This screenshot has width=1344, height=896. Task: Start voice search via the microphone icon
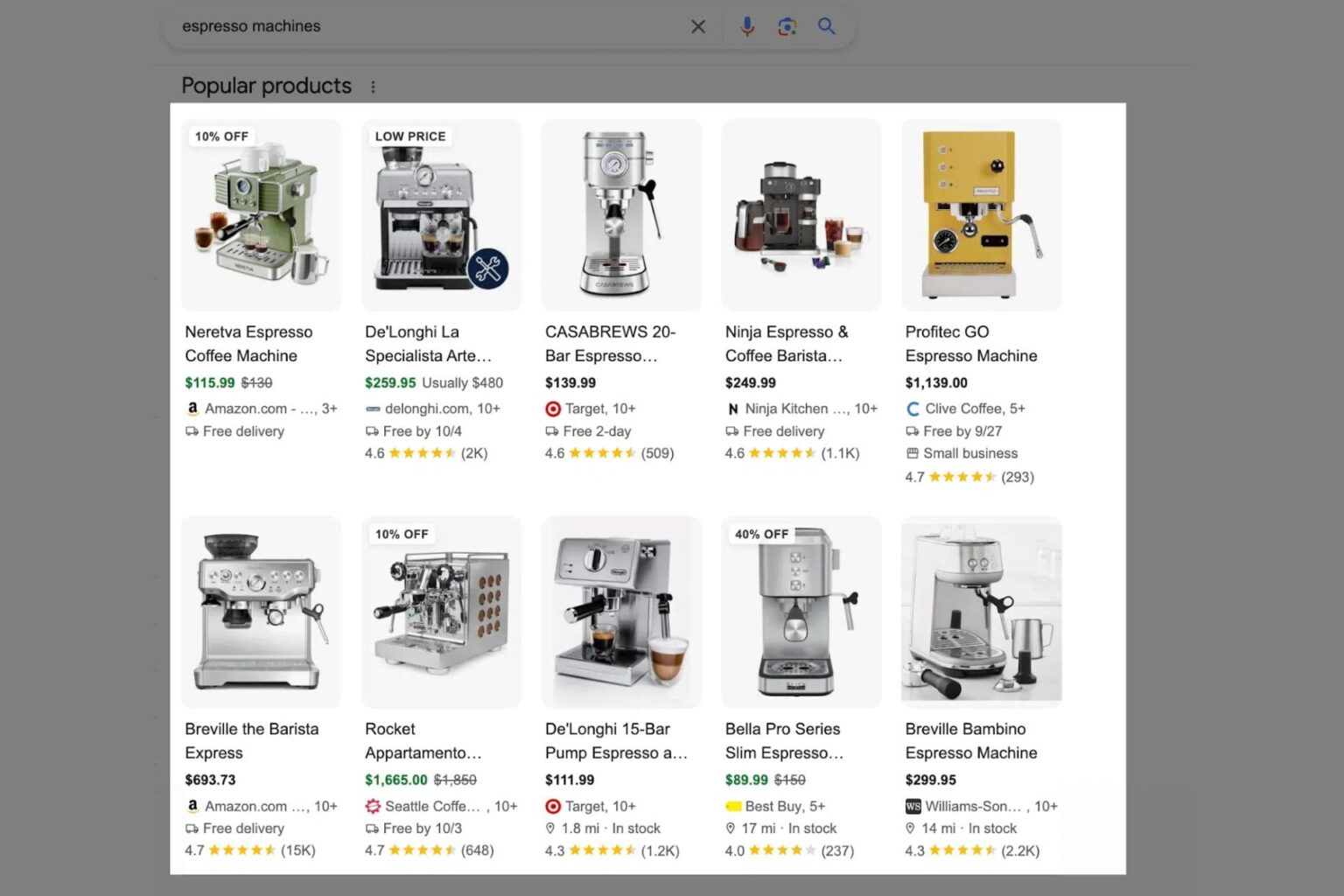(747, 26)
